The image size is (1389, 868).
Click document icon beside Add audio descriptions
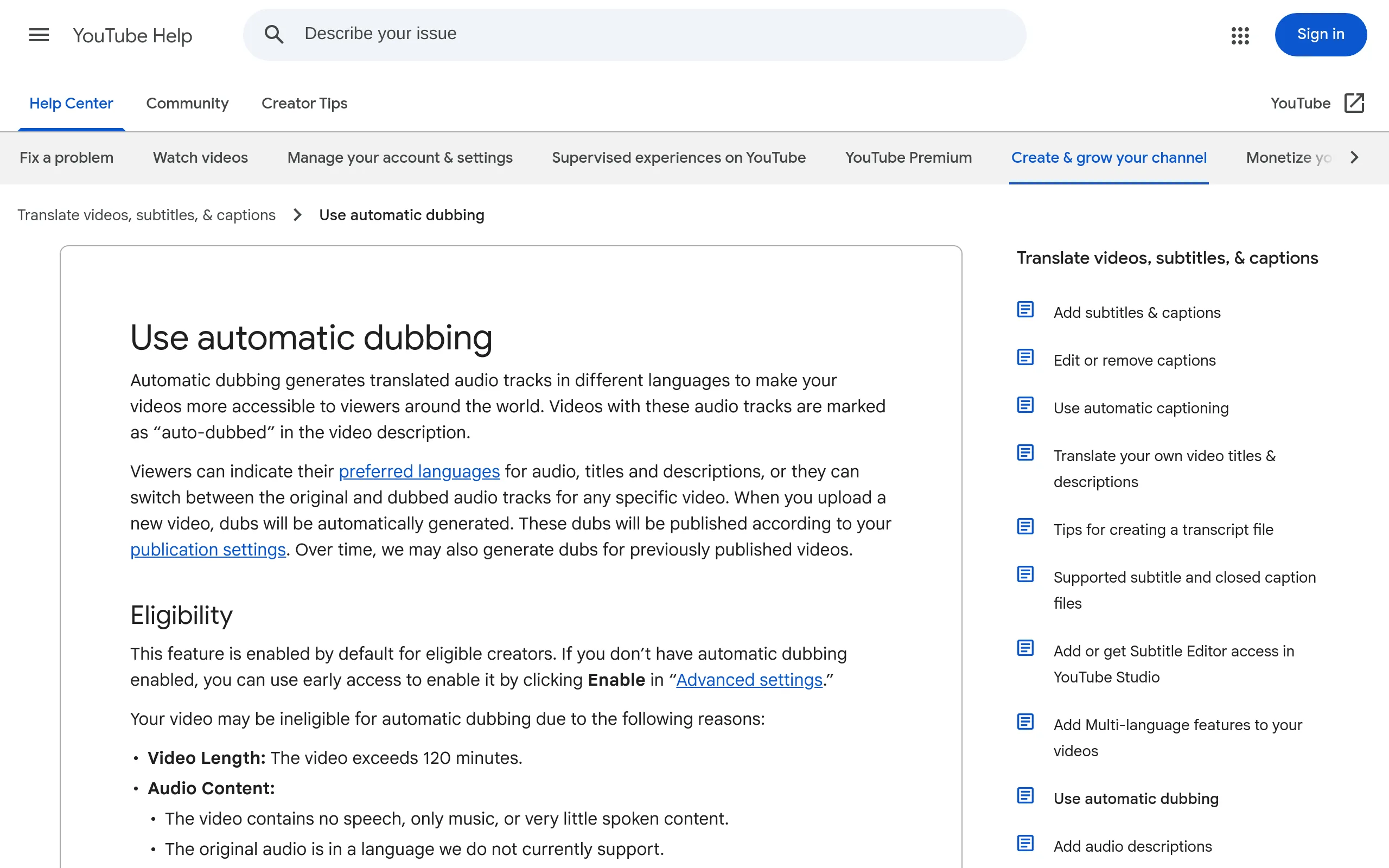click(1025, 843)
